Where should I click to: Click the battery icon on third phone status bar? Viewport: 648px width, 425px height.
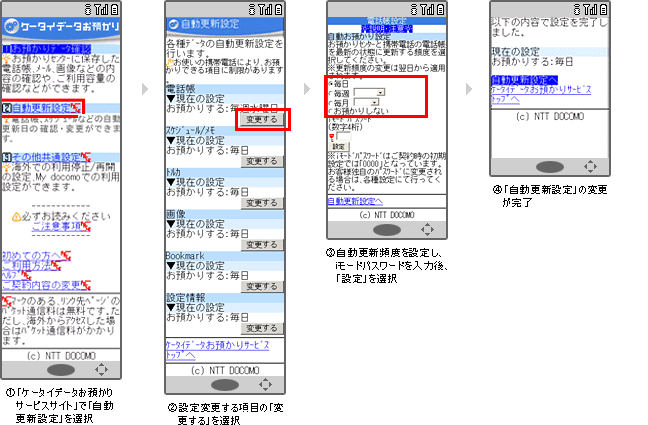pos(441,9)
